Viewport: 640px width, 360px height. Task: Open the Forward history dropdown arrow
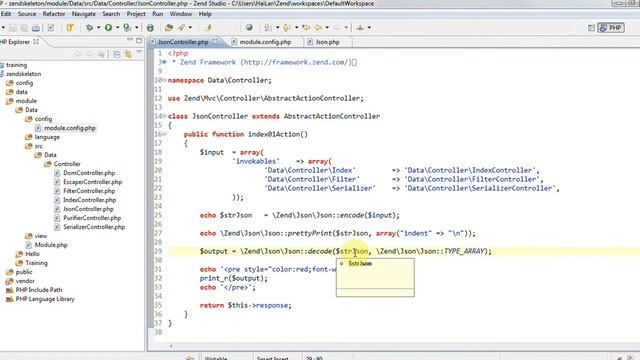[346, 28]
